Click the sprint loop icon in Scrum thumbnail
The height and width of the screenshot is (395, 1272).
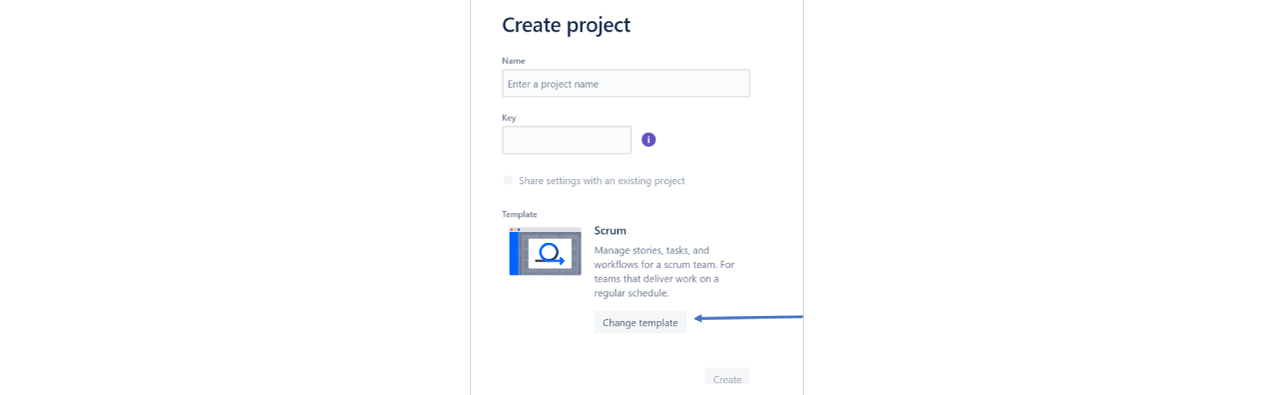549,253
